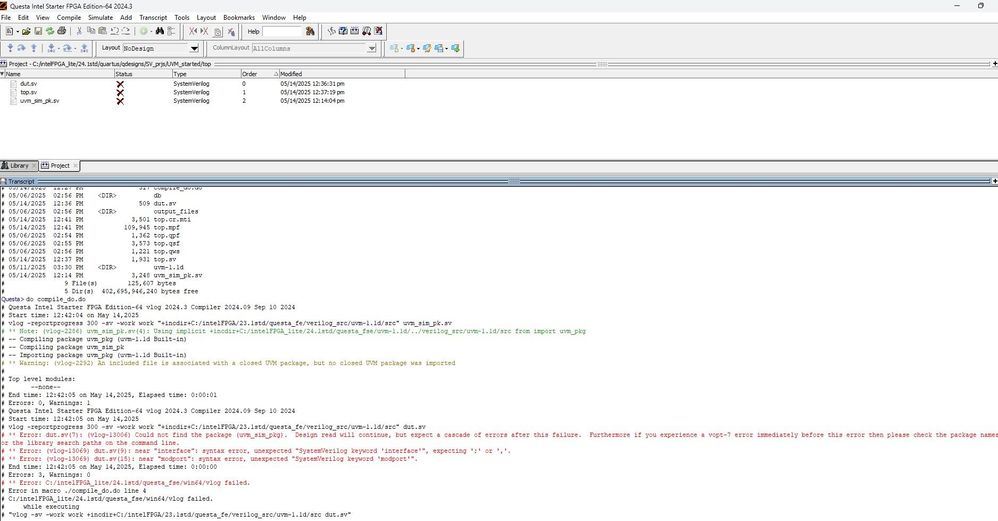Click the Print toolbar icon
Image resolution: width=998 pixels, height=521 pixels.
(x=62, y=31)
